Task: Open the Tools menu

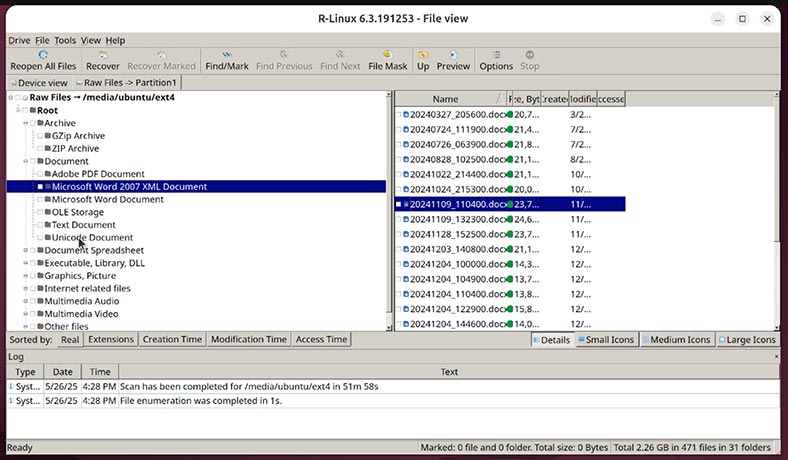Action: [65, 40]
